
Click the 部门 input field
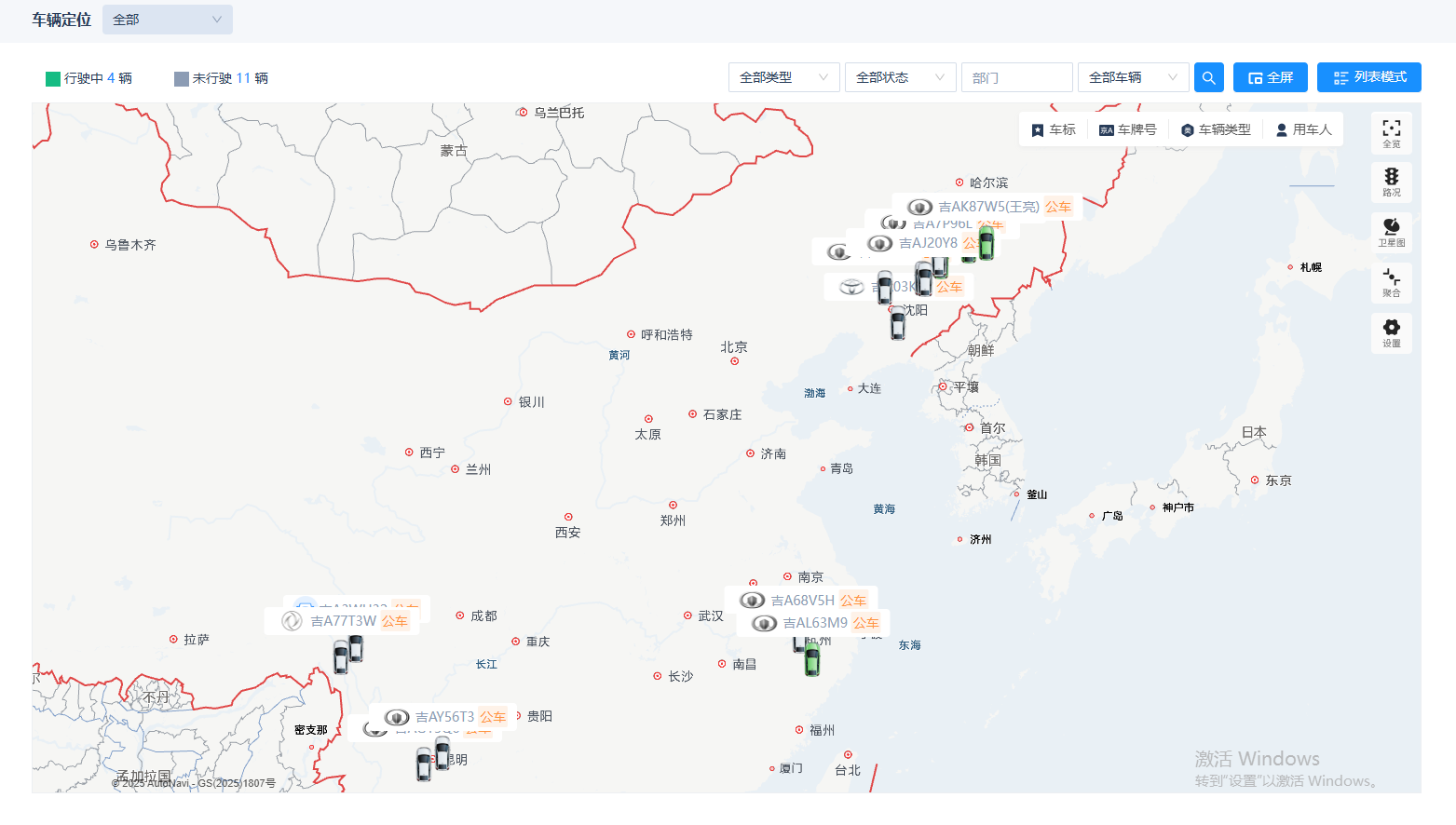[x=1016, y=77]
